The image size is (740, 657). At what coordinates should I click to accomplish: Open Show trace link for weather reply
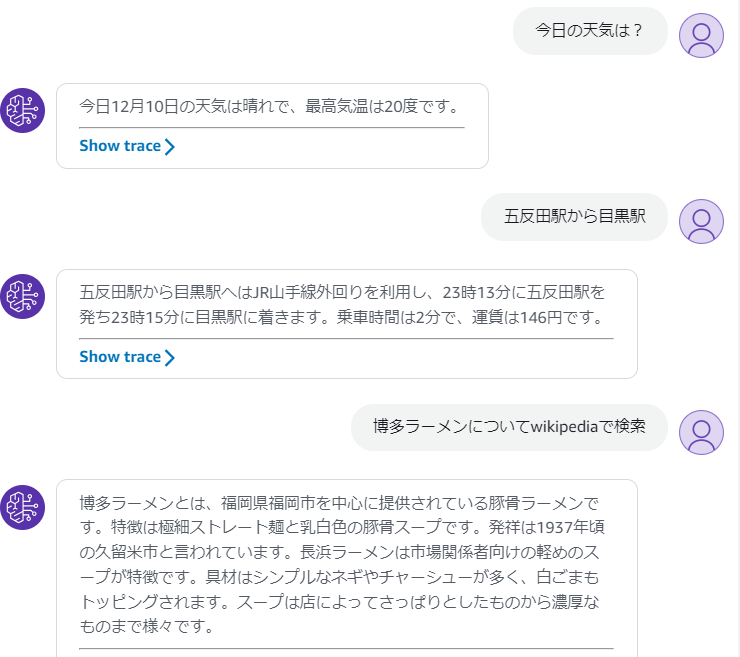120,146
